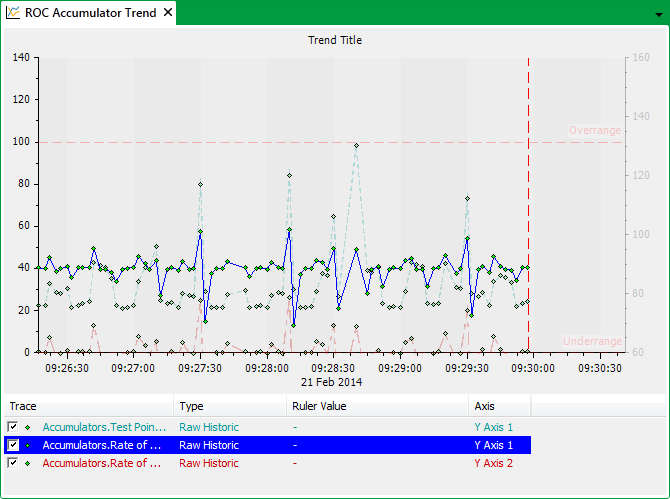
Task: Click Y Axis 2 in the red trace row
Action: point(494,463)
